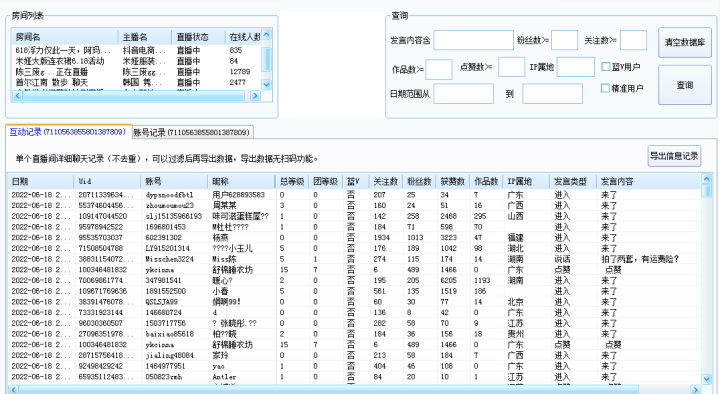The image size is (720, 394).
Task: Click the 点赞数>= input box
Action: 512,67
